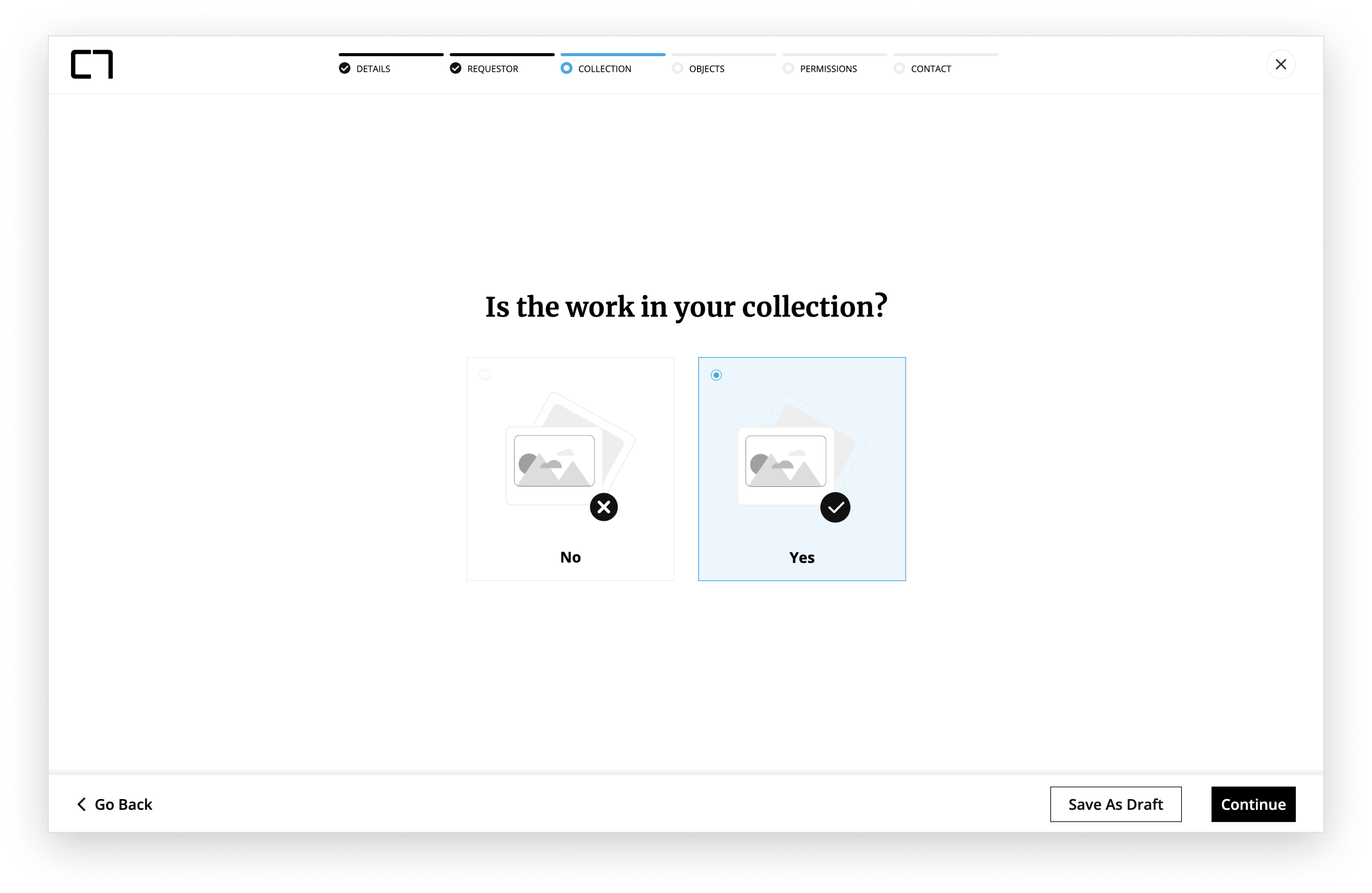Click the circle icon beside CONTACT step
Screen dimensions: 1372x893
900,68
